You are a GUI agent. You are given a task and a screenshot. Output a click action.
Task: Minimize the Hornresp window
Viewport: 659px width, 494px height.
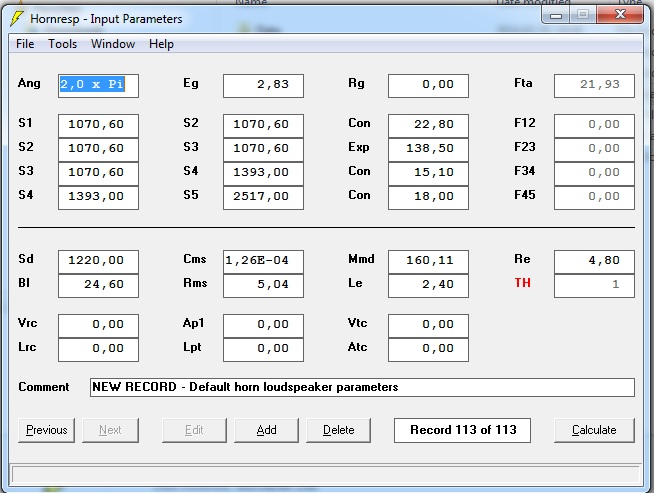coord(556,16)
